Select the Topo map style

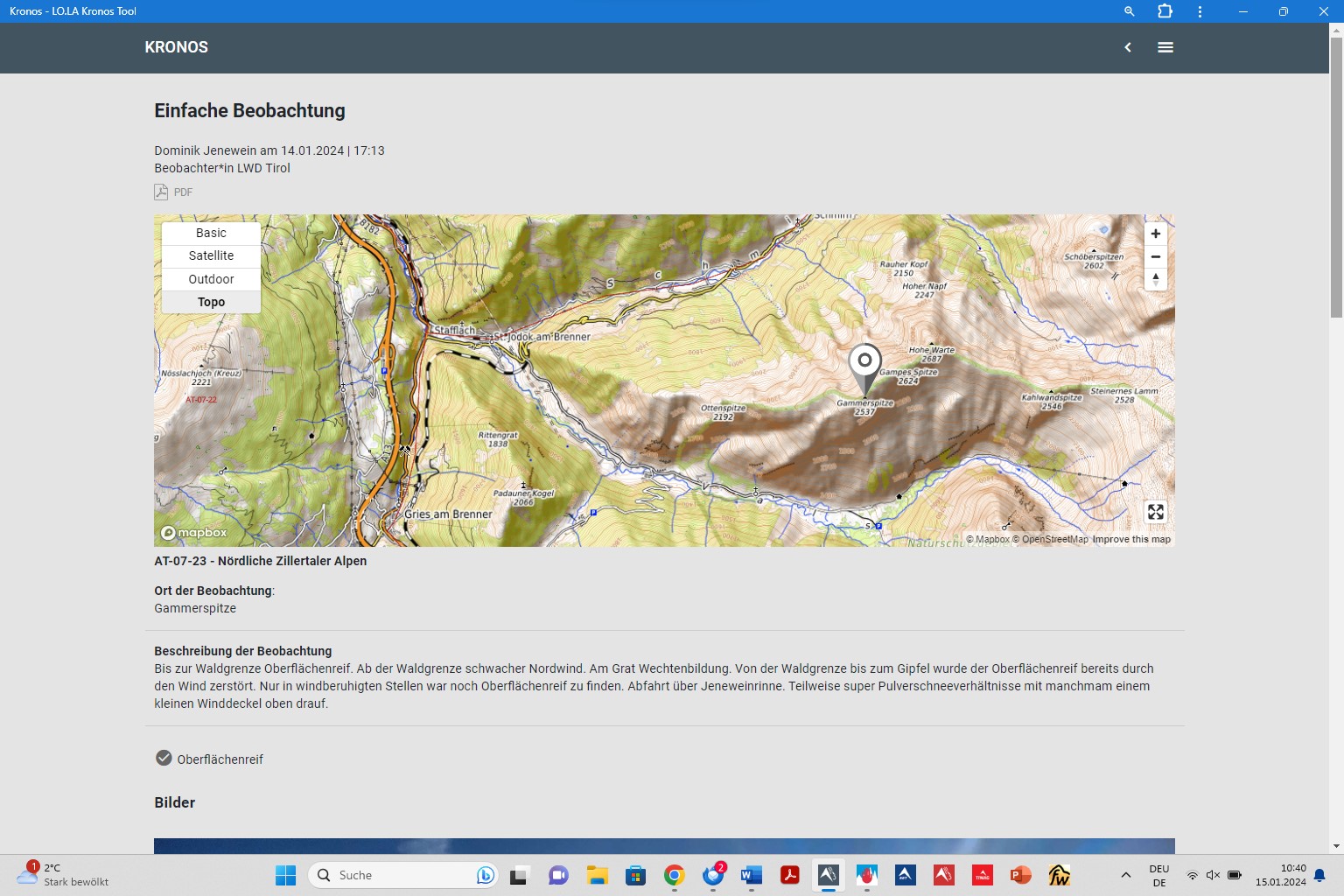(211, 302)
